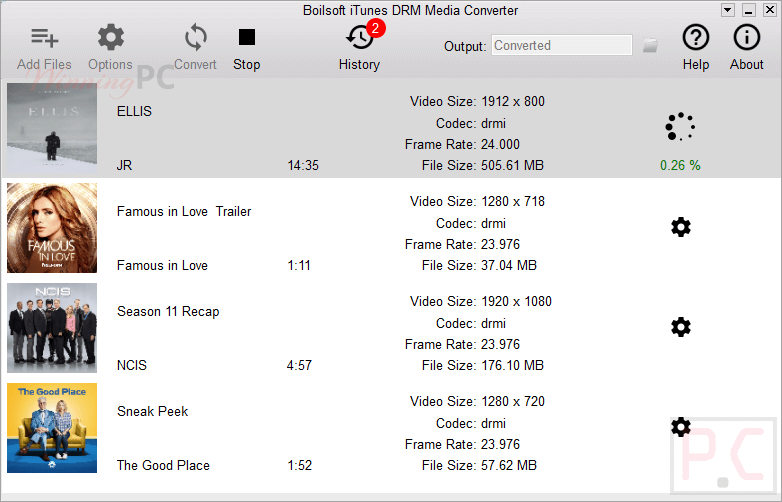The image size is (782, 502).
Task: Click Frame Rate 24.000 value
Action: click(x=500, y=145)
